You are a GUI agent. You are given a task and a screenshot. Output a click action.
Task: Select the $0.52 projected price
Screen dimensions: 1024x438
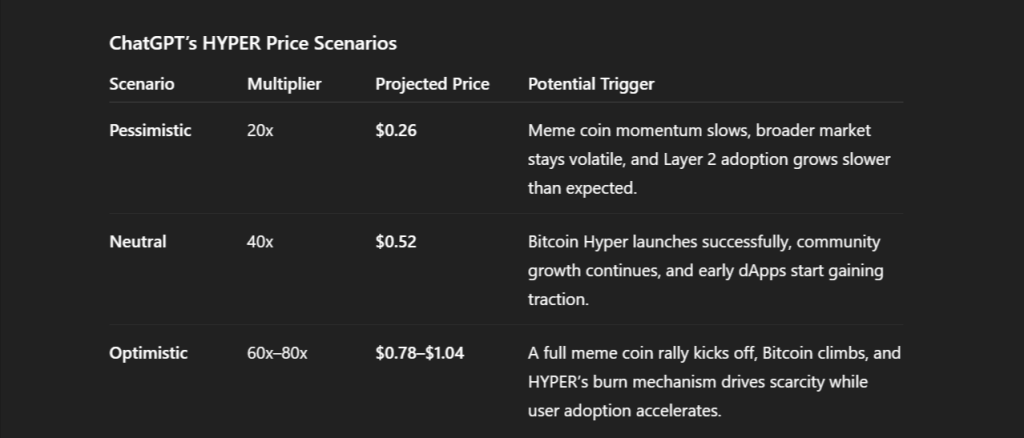point(396,242)
